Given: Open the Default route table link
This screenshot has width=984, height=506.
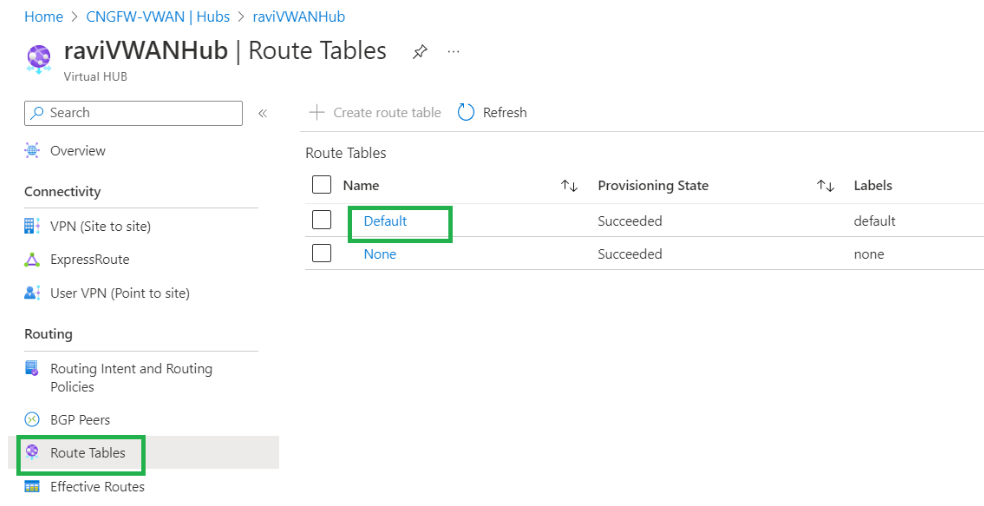Looking at the screenshot, I should 385,221.
